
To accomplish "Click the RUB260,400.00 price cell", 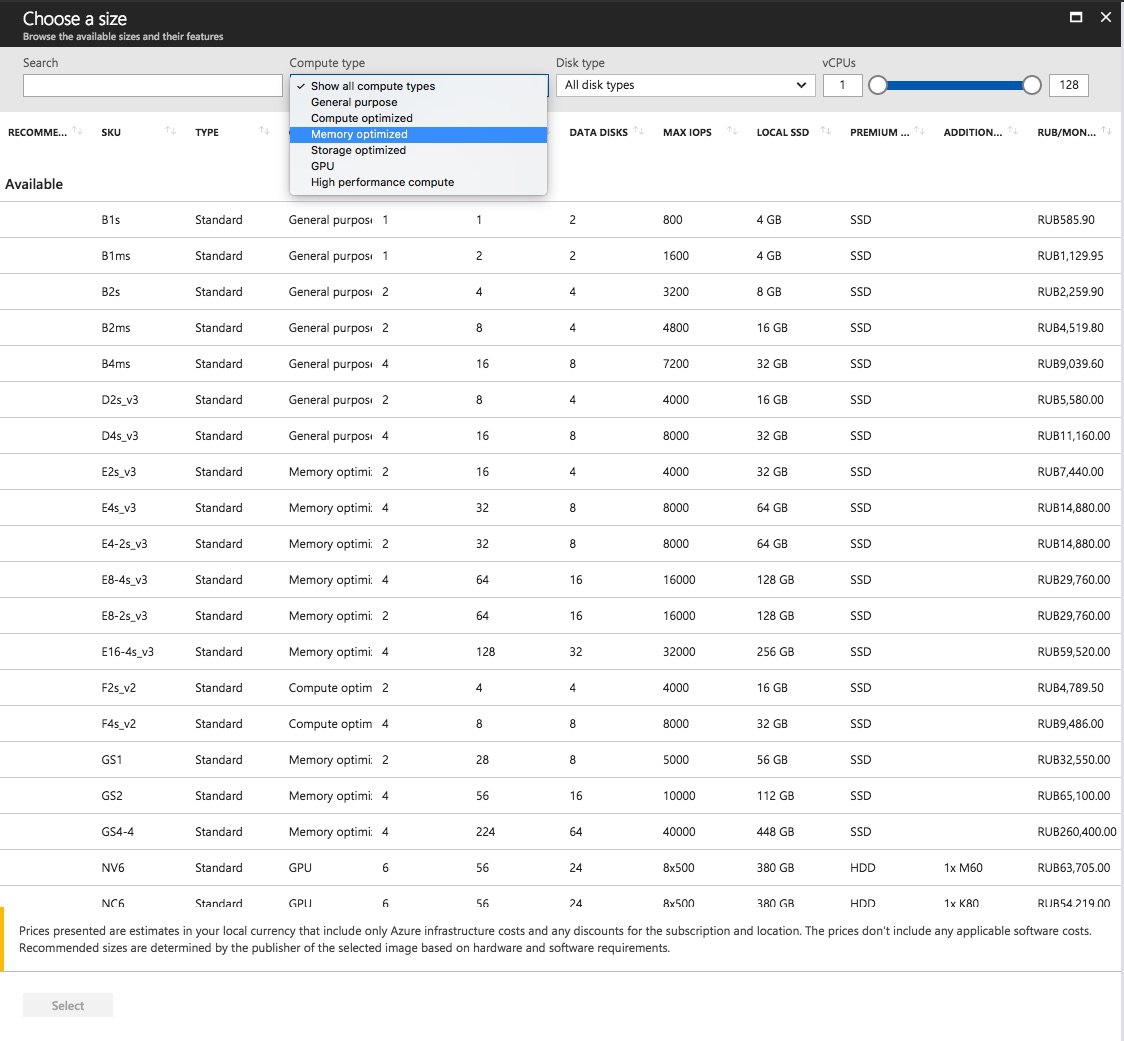I will (x=1077, y=832).
